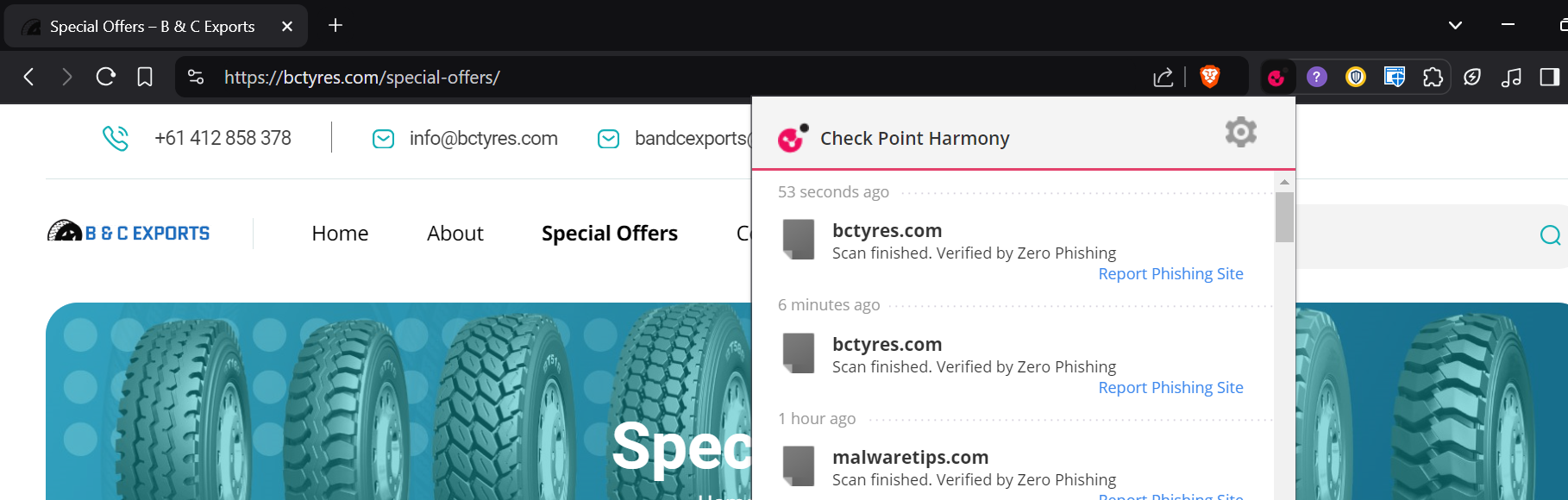Open the Brave playlist music note icon

[x=1511, y=78]
